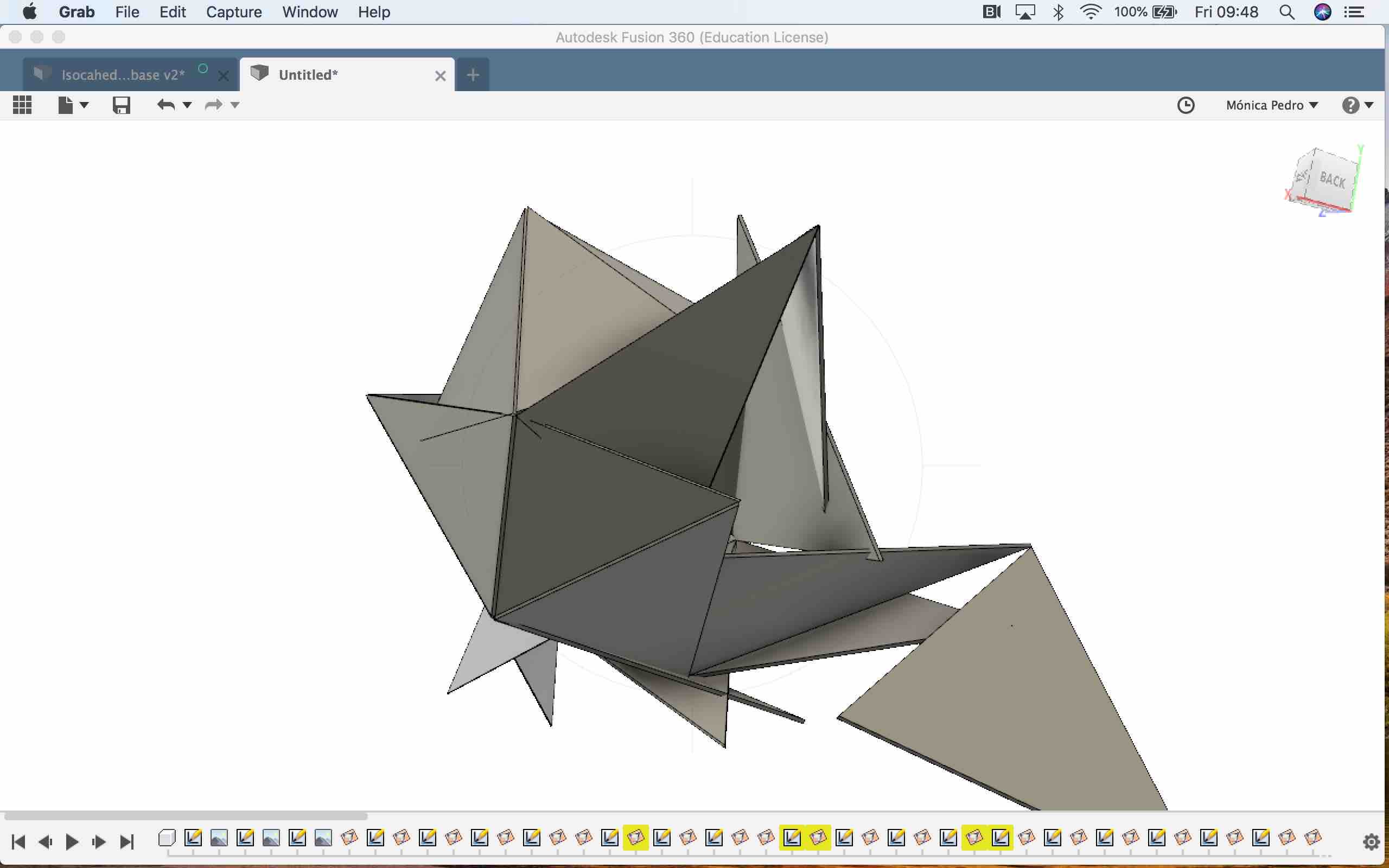Close the Untitled* tab
1389x868 pixels.
[440, 76]
